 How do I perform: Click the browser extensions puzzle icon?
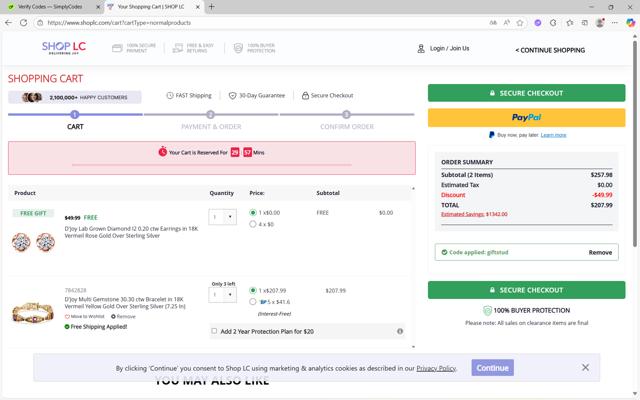pos(553,23)
